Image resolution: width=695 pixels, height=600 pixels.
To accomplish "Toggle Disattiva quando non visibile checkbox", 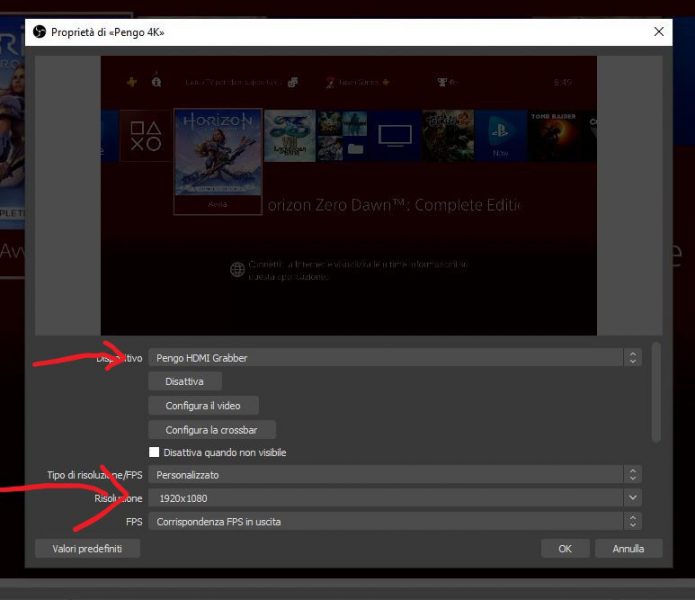I will 154,452.
